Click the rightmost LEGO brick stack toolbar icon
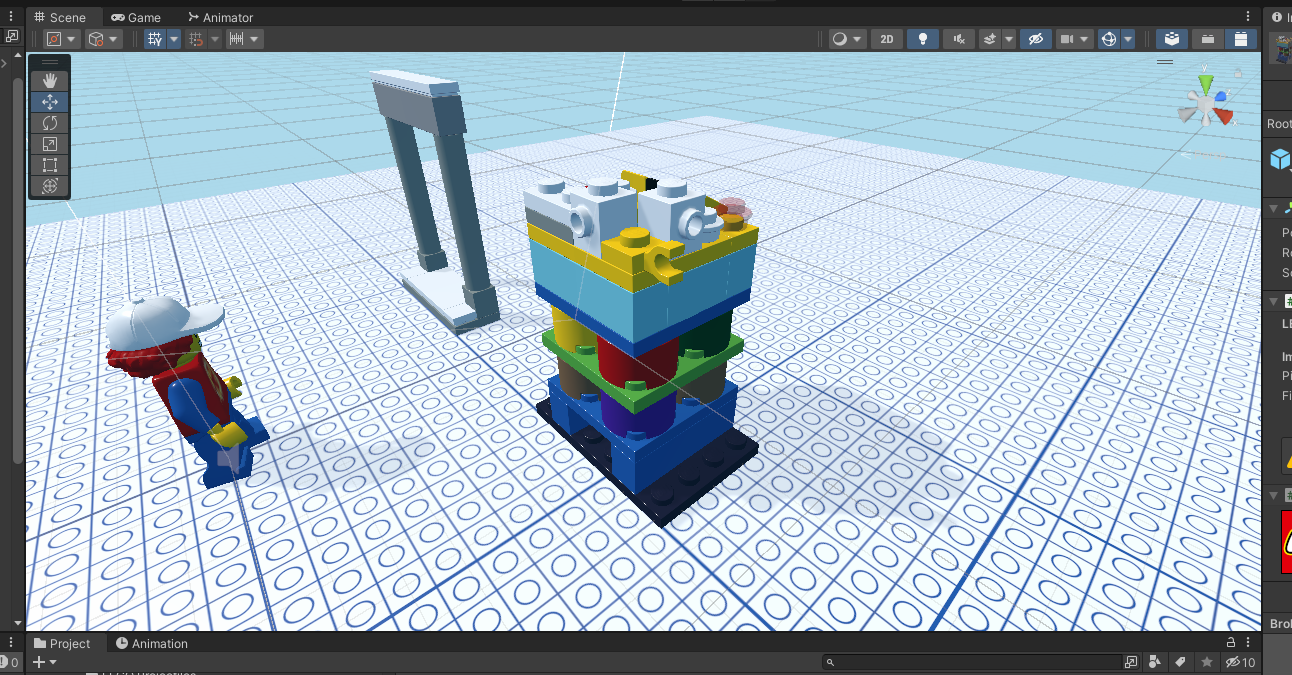The width and height of the screenshot is (1292, 675). pyautogui.click(x=1242, y=38)
